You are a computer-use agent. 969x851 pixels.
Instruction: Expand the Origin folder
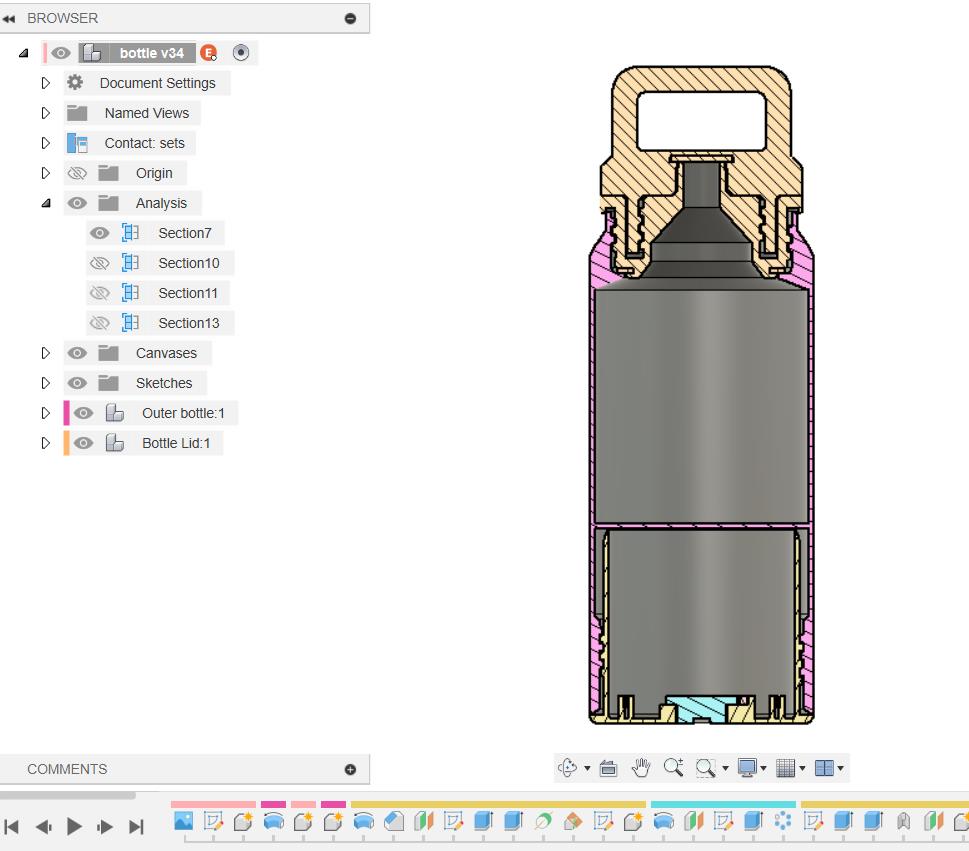45,172
